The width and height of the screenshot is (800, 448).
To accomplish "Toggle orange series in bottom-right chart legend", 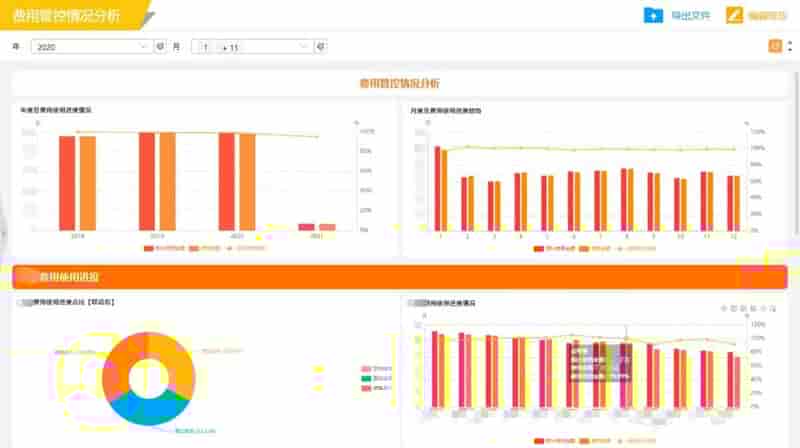I will [595, 441].
